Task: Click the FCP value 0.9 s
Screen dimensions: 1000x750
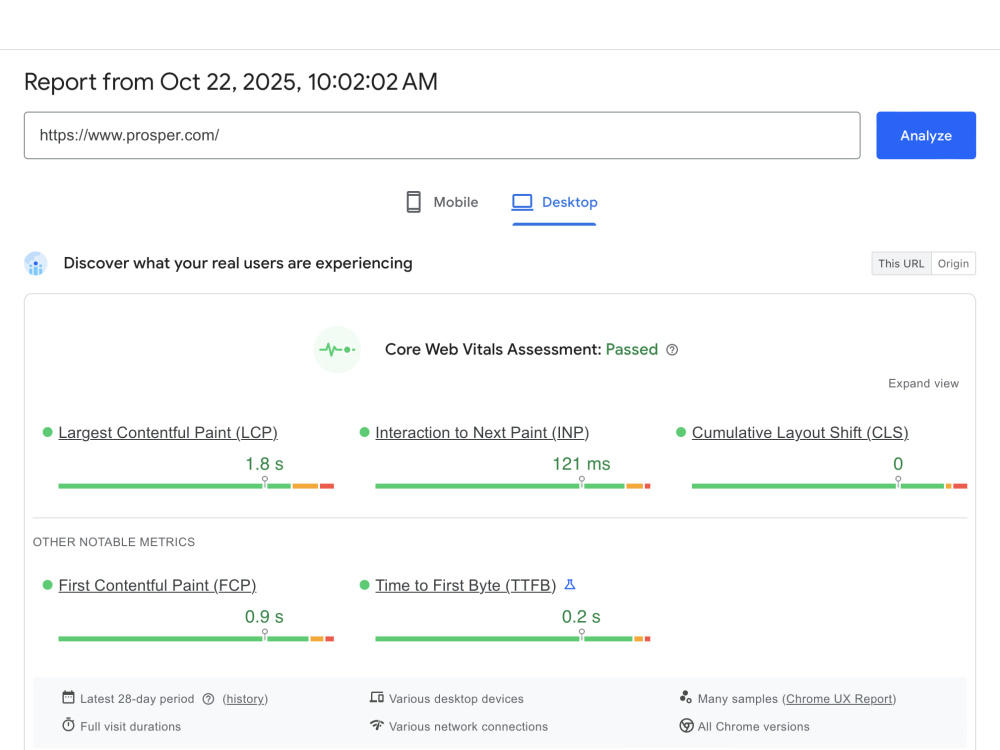Action: 264,617
